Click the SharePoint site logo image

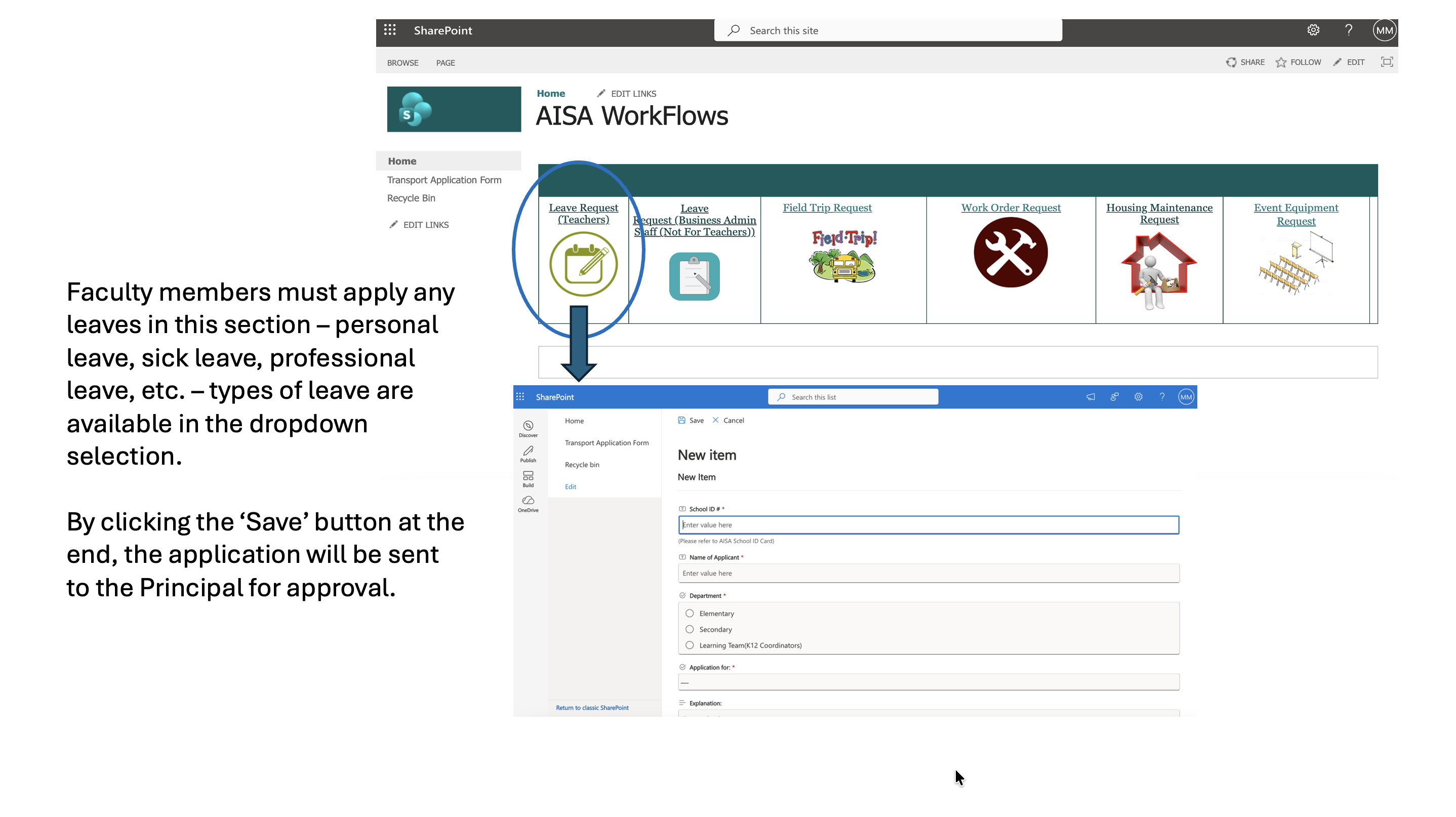pos(454,109)
